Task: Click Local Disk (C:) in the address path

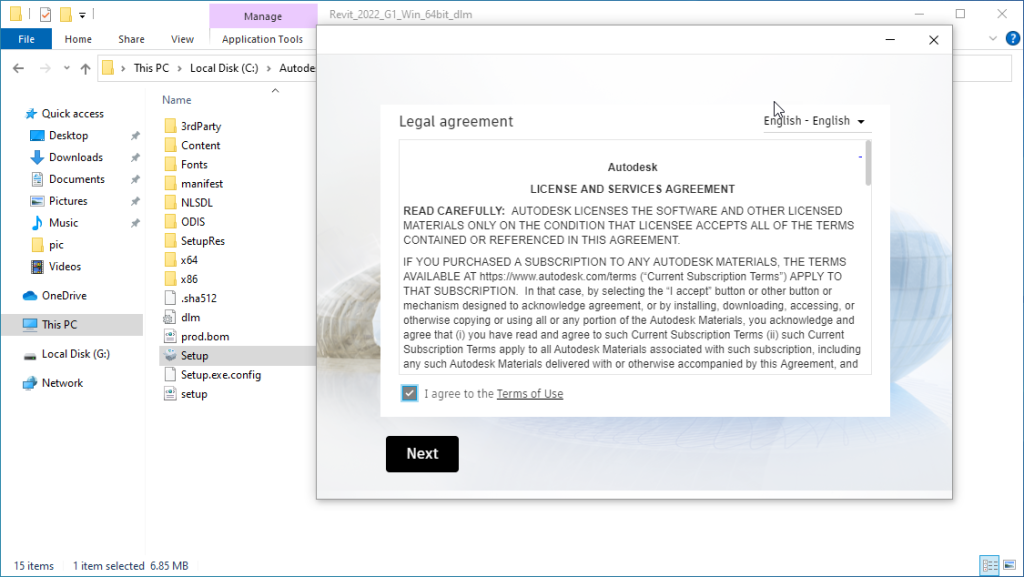Action: [224, 68]
